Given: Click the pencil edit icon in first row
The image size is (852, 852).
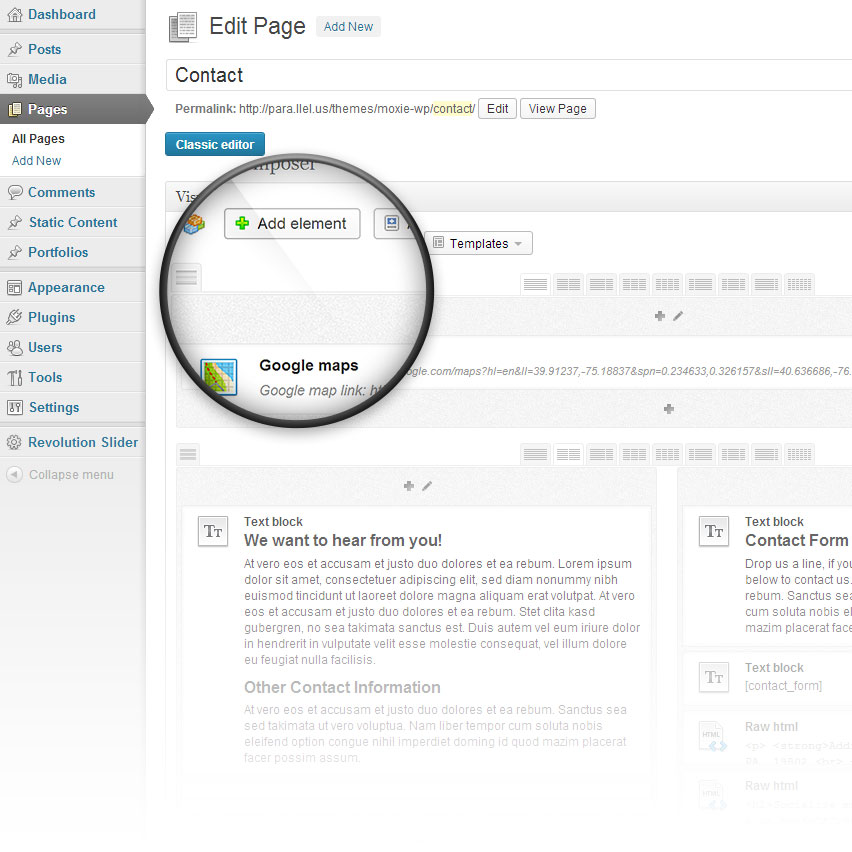Looking at the screenshot, I should (x=678, y=316).
